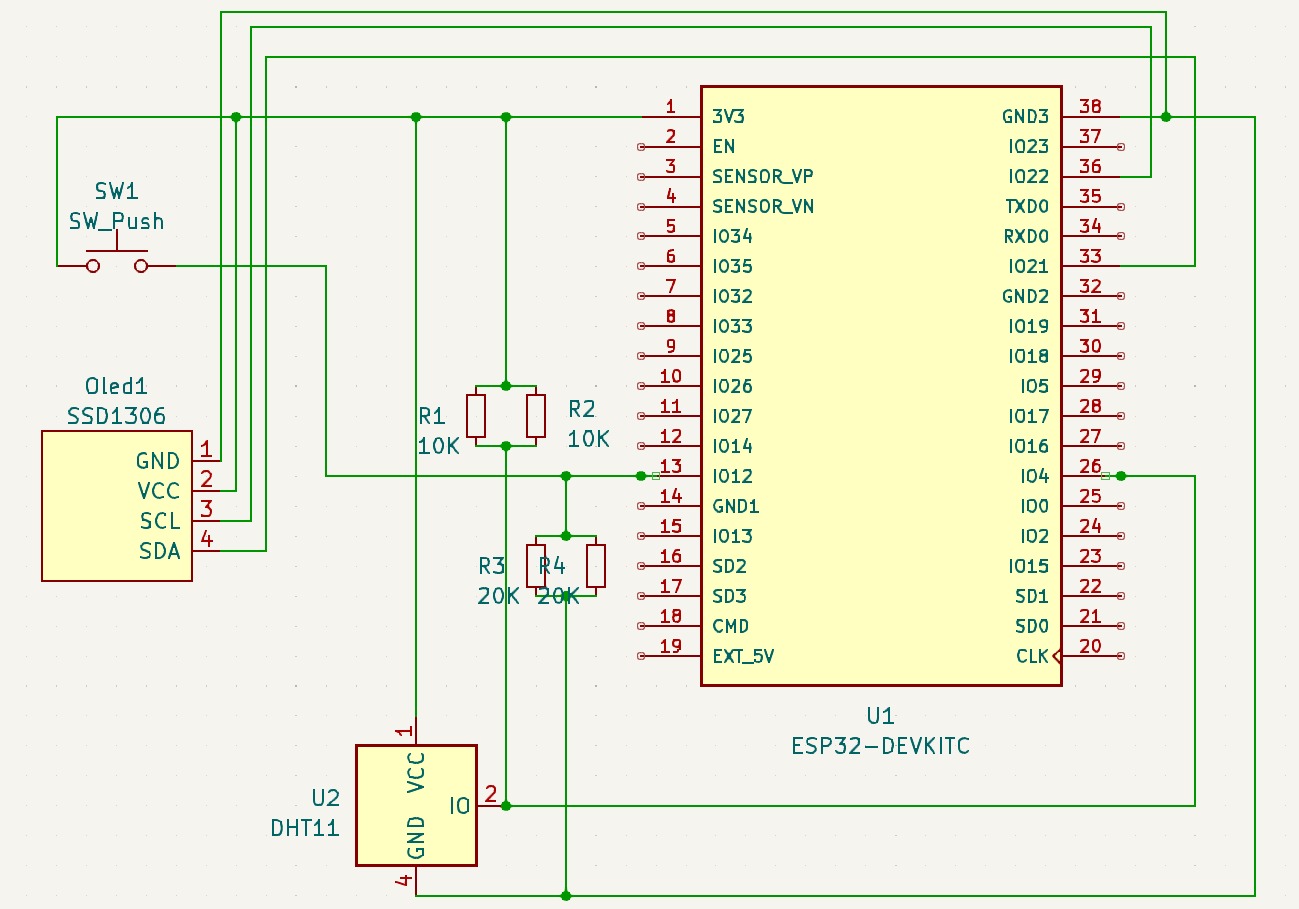Image resolution: width=1299 pixels, height=909 pixels.
Task: Click the RXD0 pin label
Action: [1026, 236]
